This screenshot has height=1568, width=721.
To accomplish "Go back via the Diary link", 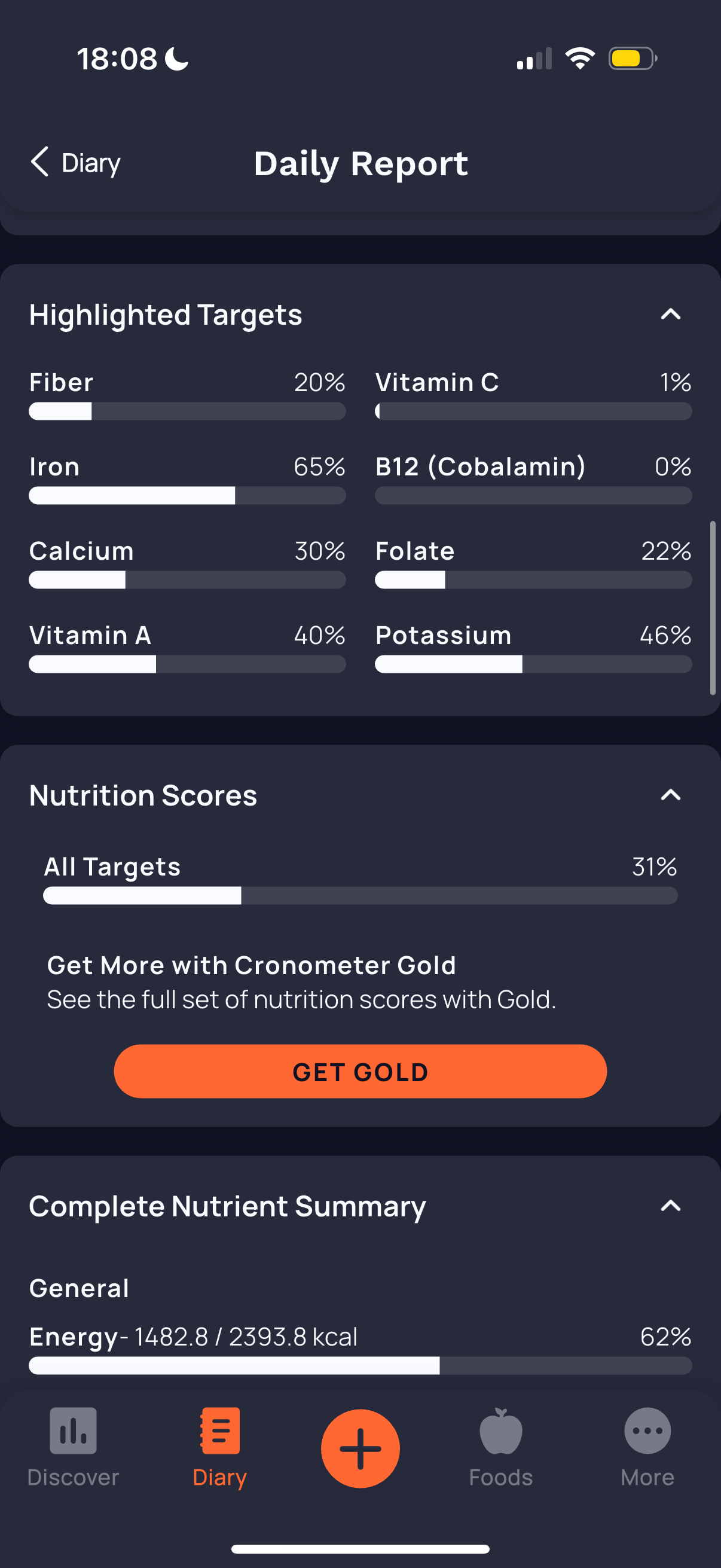I will point(91,163).
